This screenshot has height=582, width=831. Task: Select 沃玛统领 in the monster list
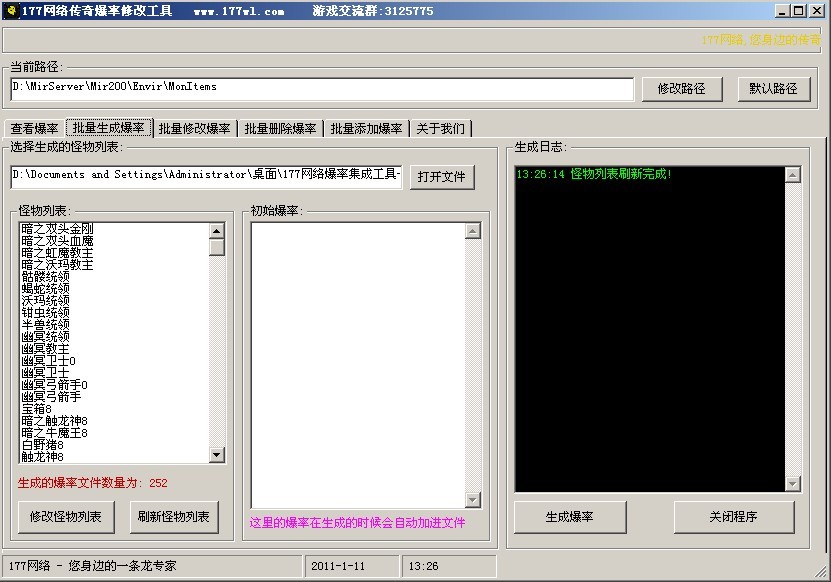point(46,301)
